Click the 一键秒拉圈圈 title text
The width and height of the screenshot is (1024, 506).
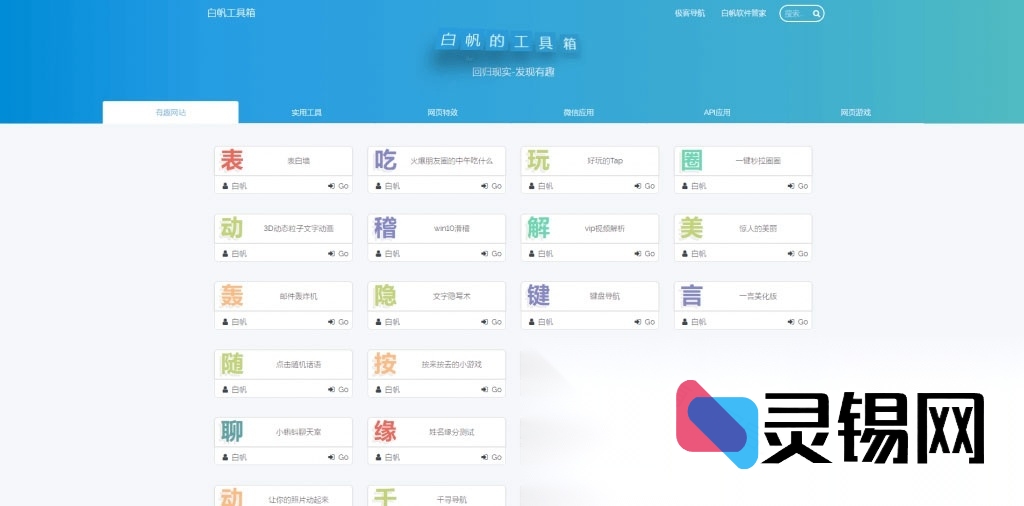point(758,161)
